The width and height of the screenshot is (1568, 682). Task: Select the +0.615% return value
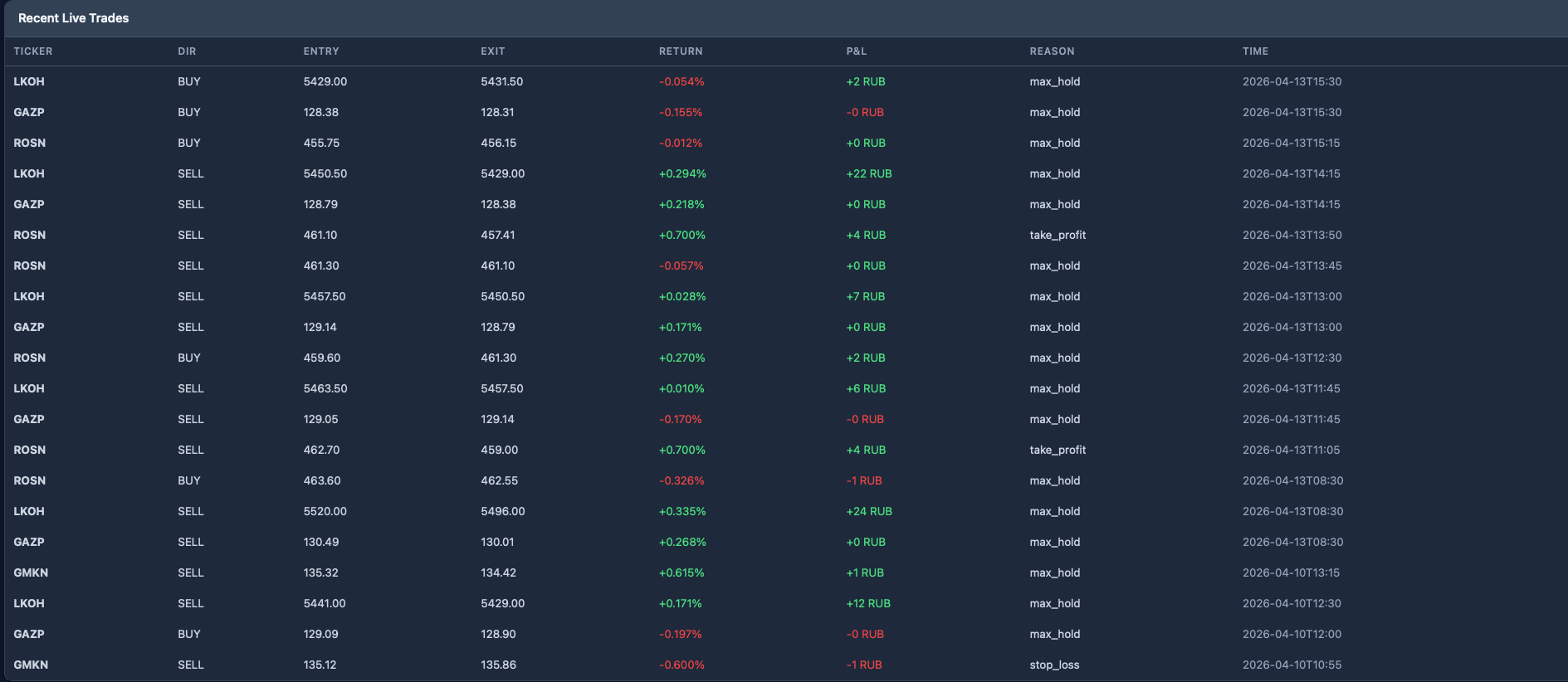681,573
